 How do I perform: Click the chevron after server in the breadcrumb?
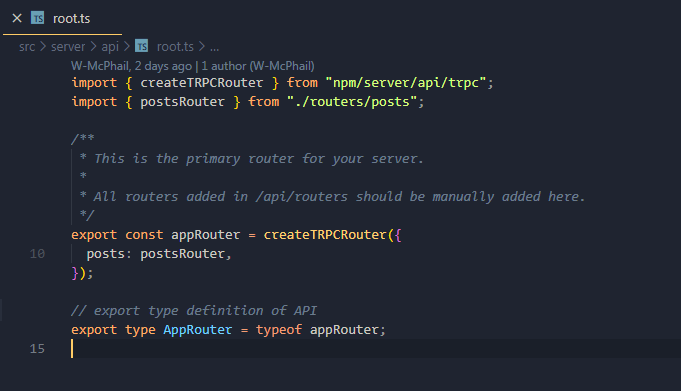(93, 46)
